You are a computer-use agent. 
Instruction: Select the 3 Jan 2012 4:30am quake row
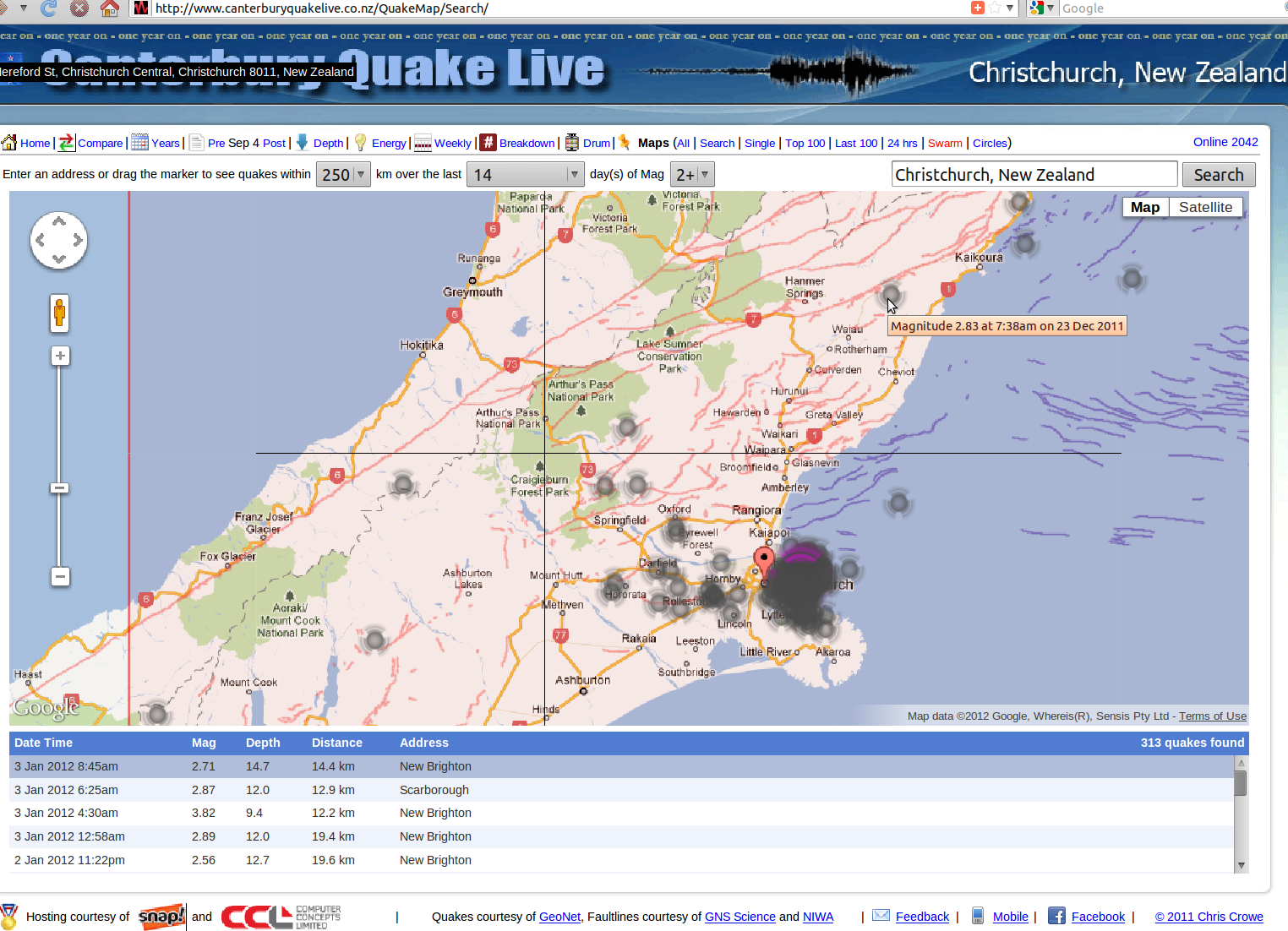(621, 813)
